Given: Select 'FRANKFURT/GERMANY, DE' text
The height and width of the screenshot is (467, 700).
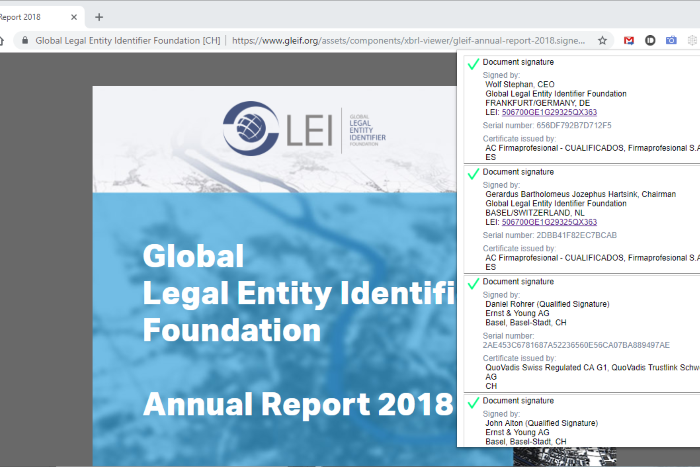Looking at the screenshot, I should (x=538, y=103).
